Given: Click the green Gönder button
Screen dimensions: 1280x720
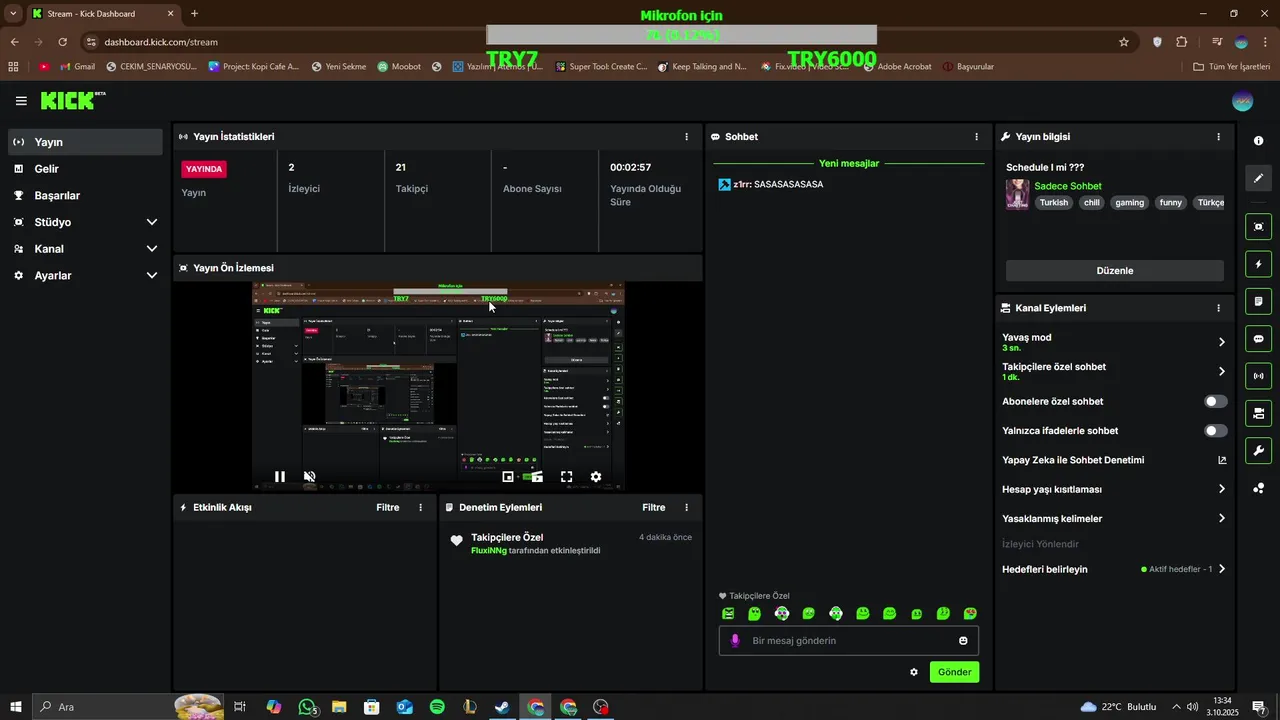Looking at the screenshot, I should point(954,672).
